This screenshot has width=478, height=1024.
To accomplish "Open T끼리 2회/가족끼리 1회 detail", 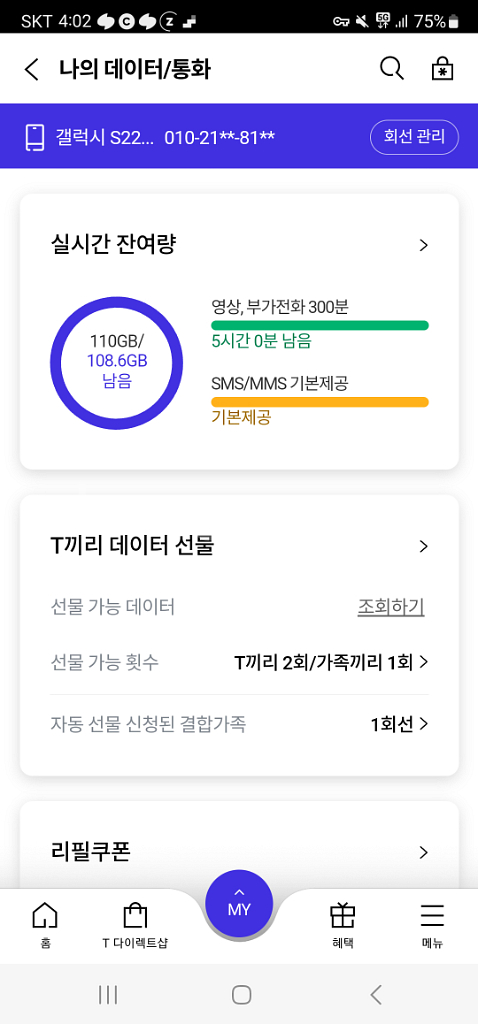I will click(x=331, y=663).
